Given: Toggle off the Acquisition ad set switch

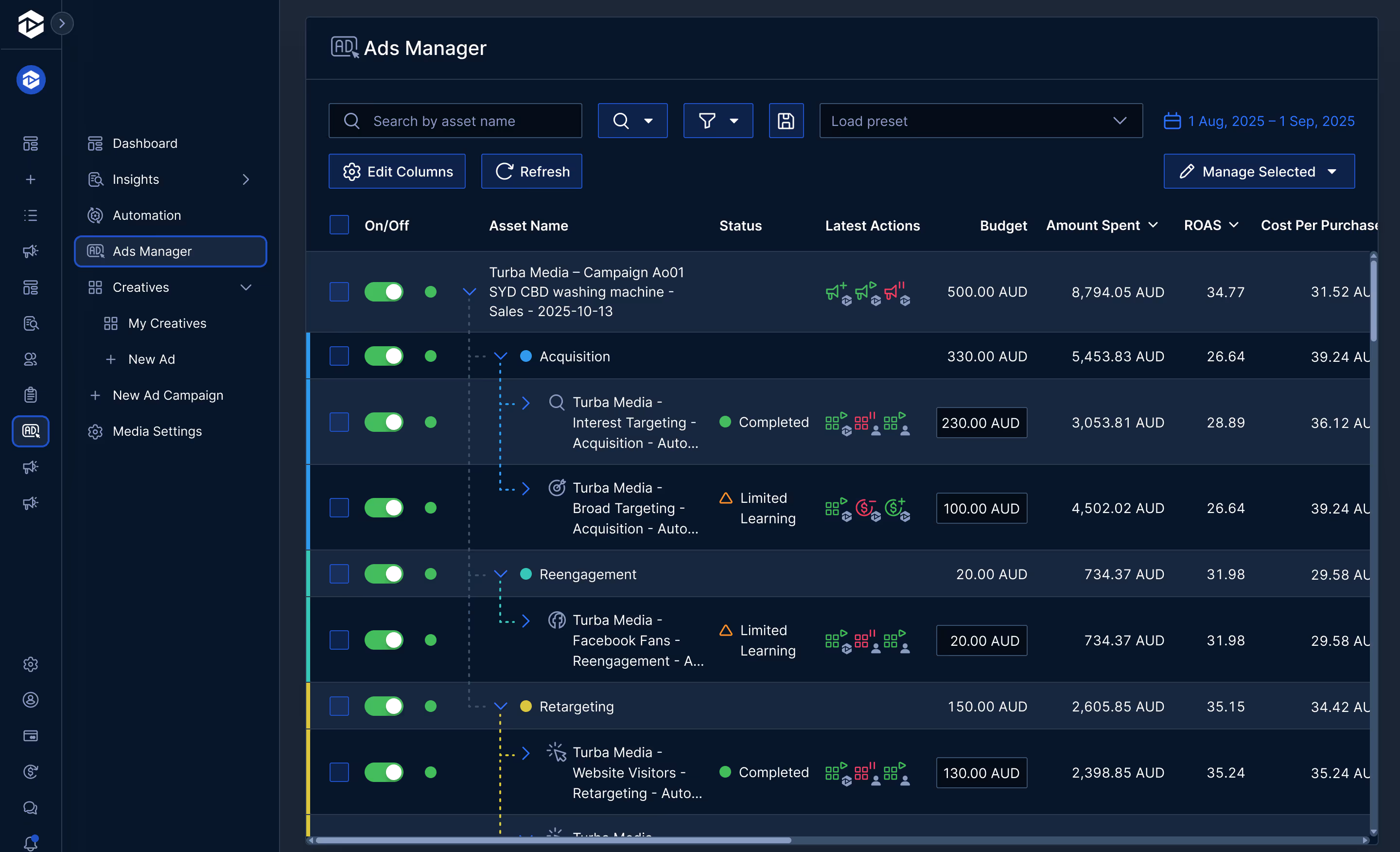Looking at the screenshot, I should coord(384,356).
